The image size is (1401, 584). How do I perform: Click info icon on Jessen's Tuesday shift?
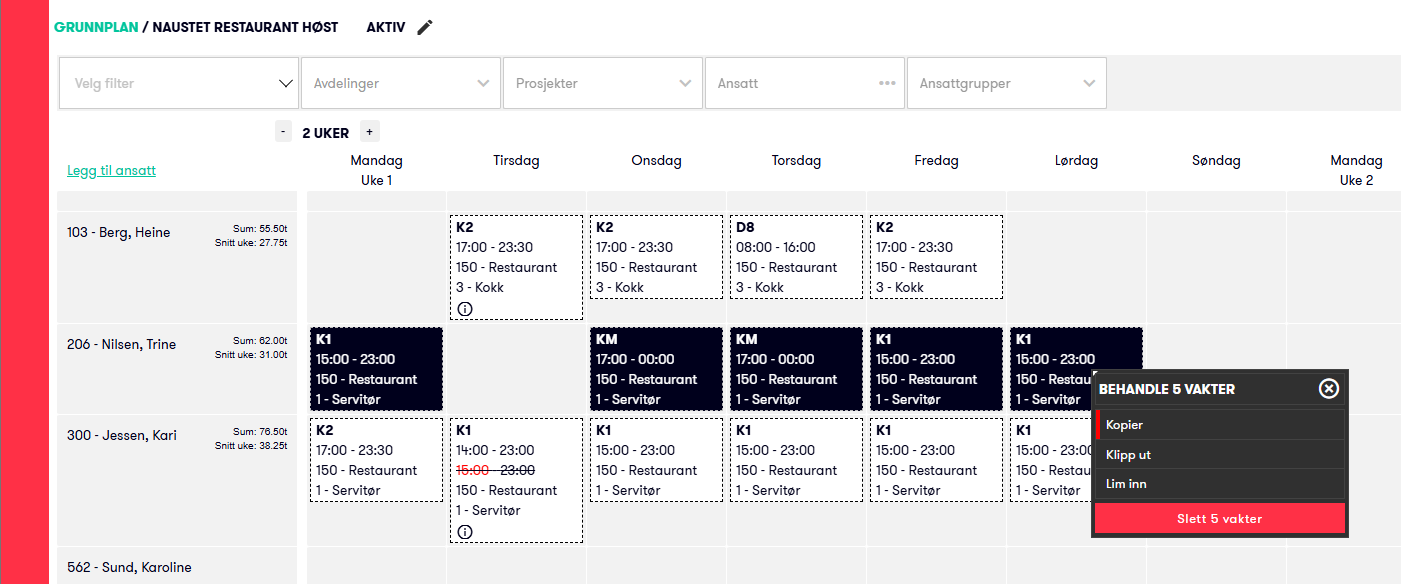tap(465, 532)
